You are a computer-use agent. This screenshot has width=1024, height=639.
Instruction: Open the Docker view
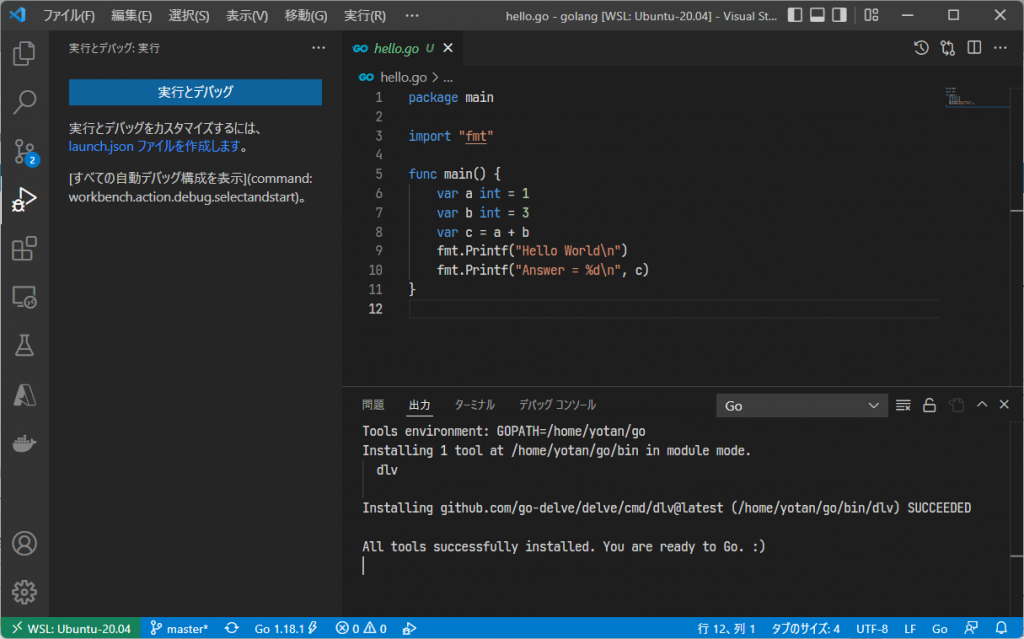24,444
